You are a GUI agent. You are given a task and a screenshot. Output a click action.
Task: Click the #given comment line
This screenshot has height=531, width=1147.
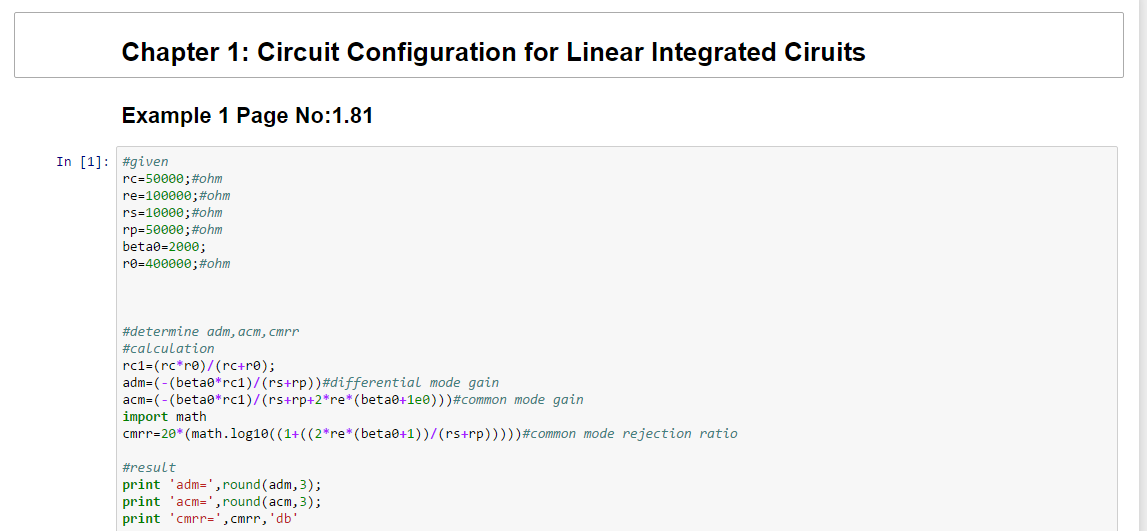[145, 162]
